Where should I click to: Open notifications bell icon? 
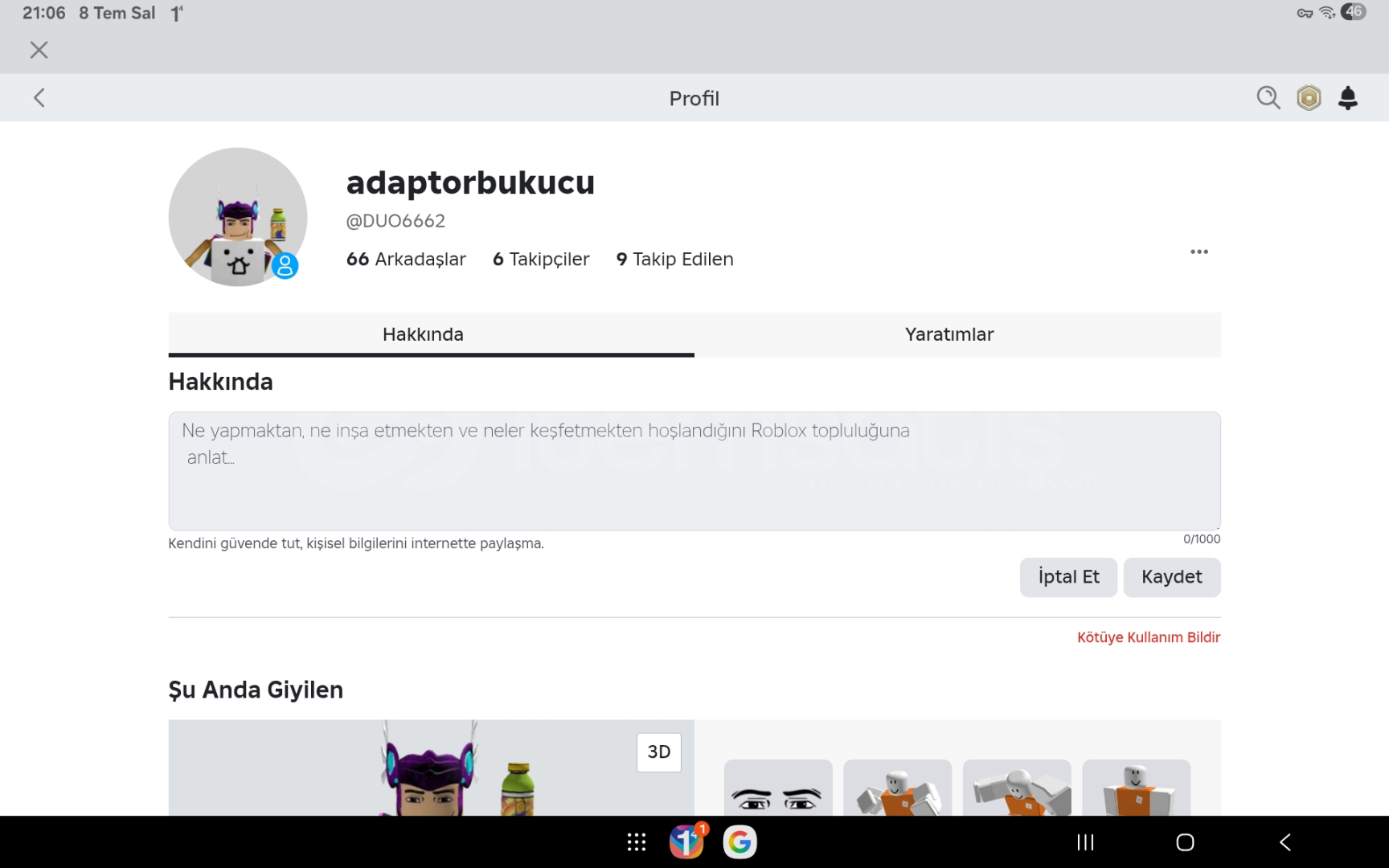point(1348,98)
